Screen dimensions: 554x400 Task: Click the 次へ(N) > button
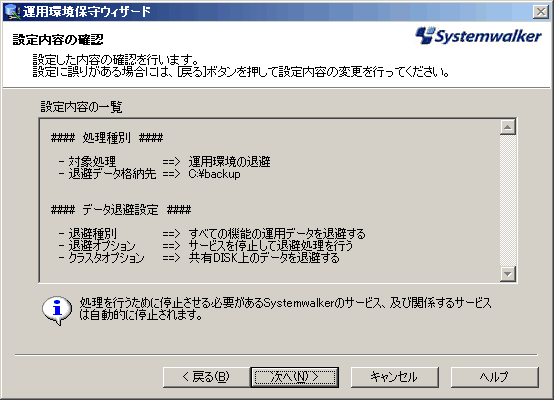tap(295, 377)
